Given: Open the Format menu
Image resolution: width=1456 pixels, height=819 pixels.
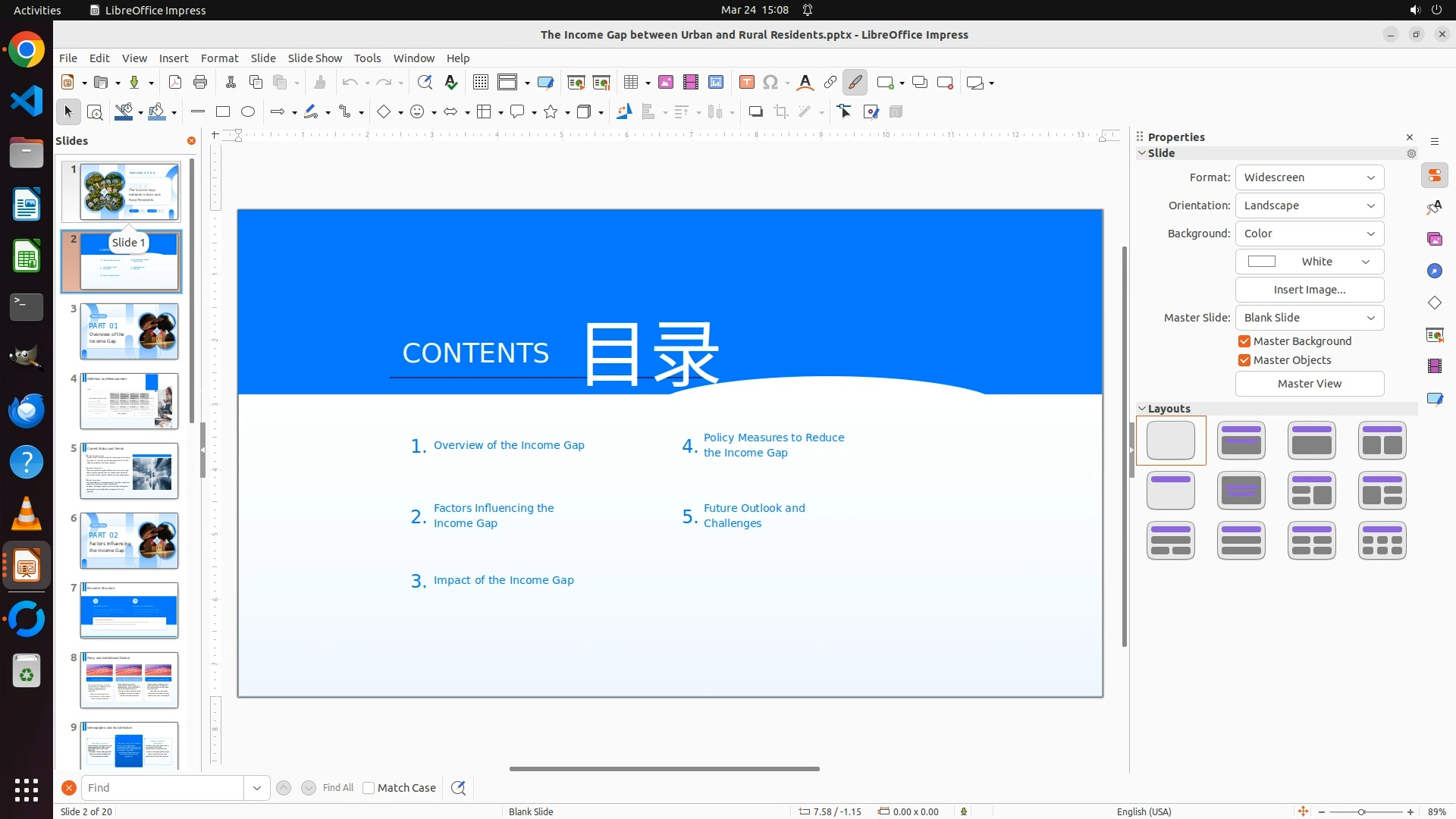Looking at the screenshot, I should coord(219,58).
